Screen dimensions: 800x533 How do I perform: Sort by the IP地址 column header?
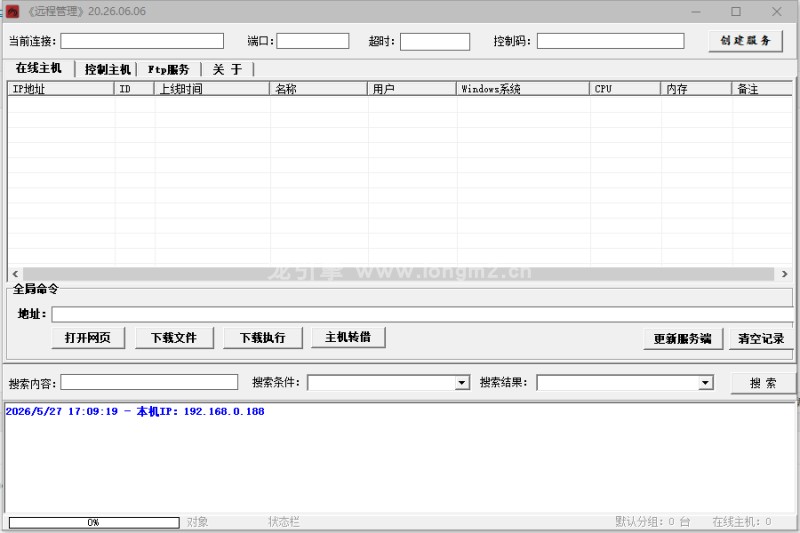[x=60, y=89]
